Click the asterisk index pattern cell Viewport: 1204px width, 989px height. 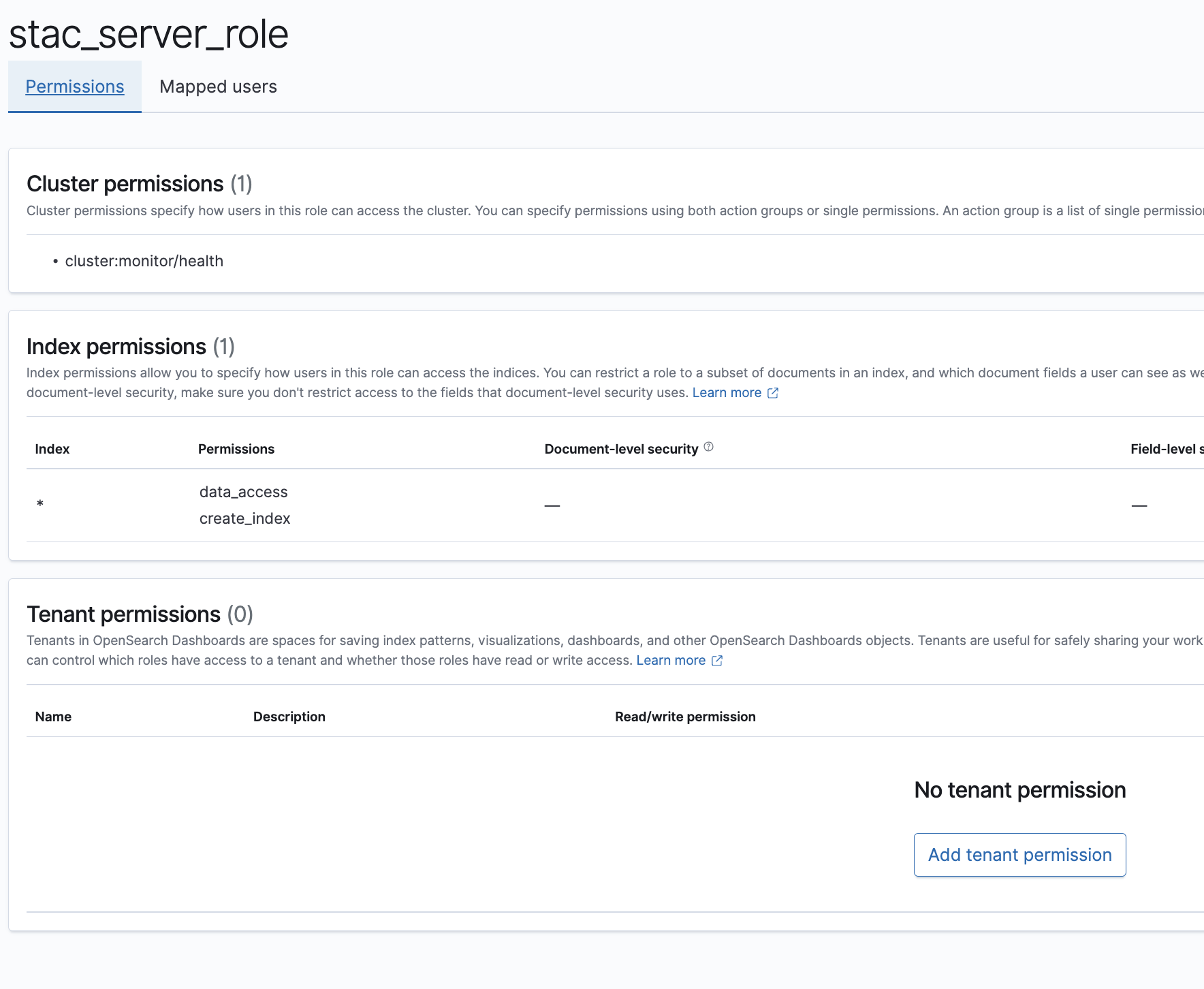coord(40,505)
